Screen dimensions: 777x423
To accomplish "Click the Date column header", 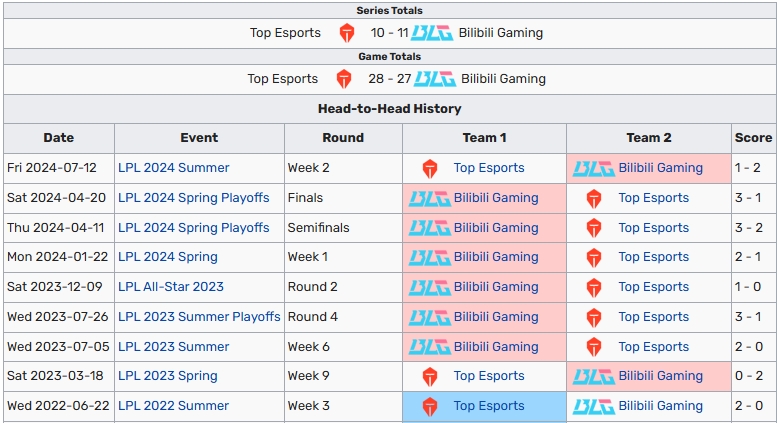I will click(x=58, y=138).
